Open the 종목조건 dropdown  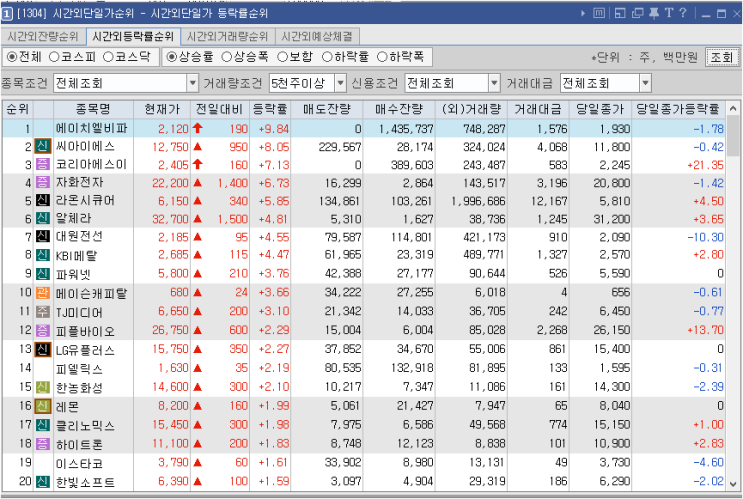tap(192, 84)
